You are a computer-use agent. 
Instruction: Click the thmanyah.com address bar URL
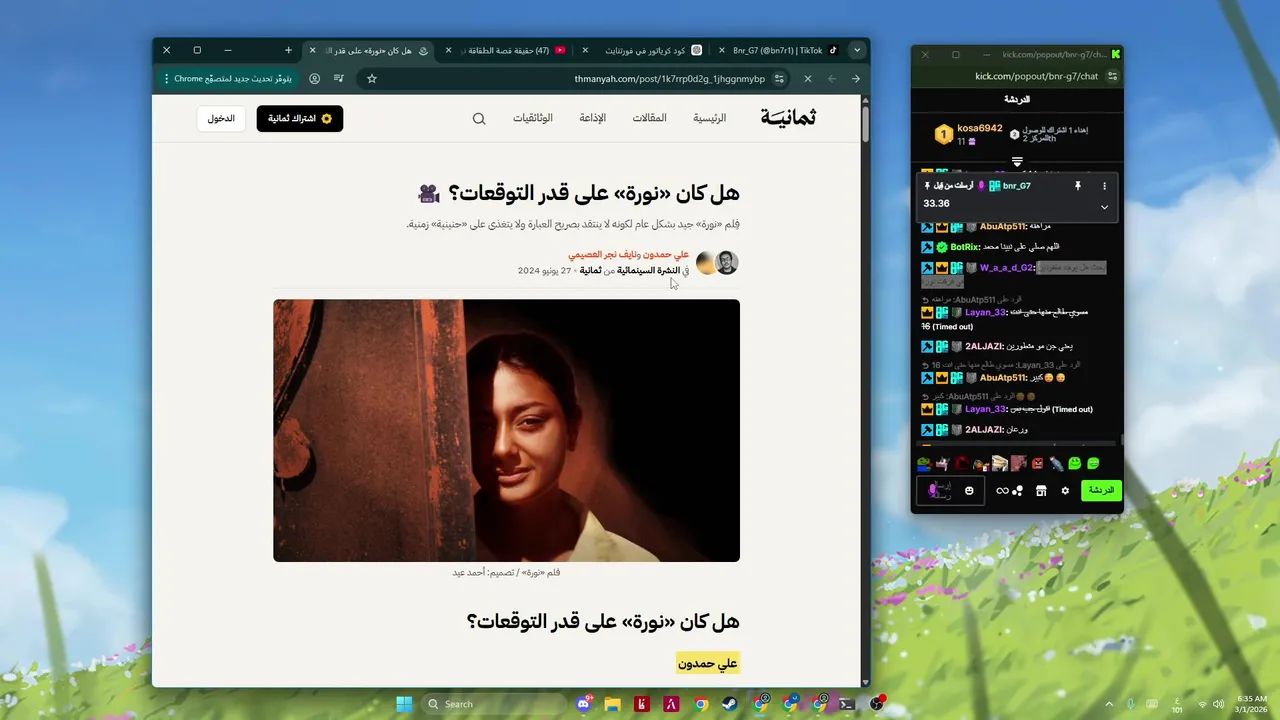670,78
